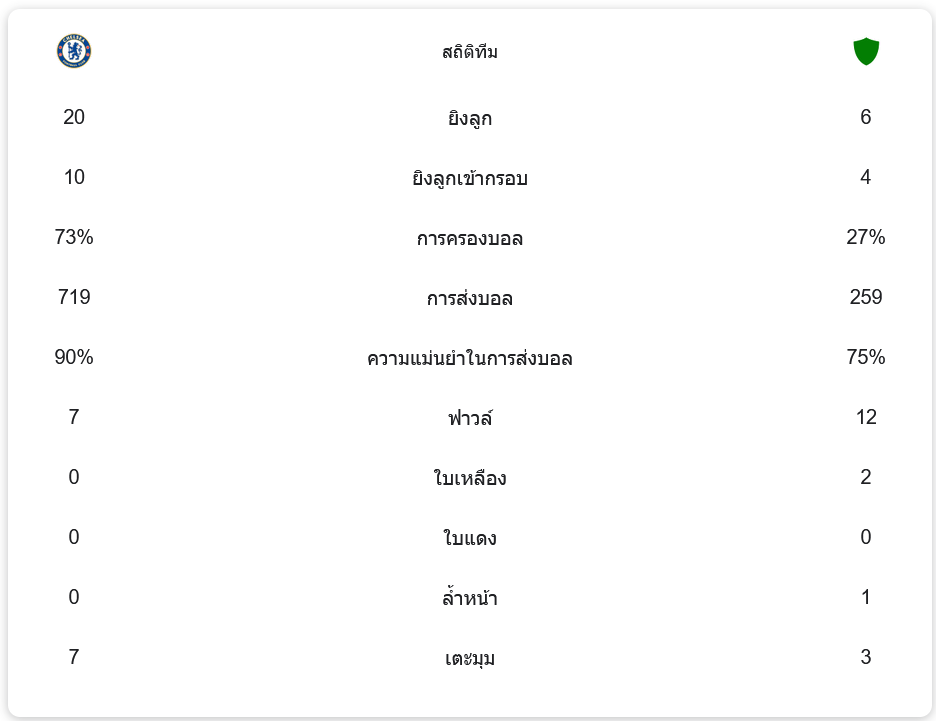Click the opponent's 27% possession value
Screen dimensions: 936x721
[x=865, y=237]
